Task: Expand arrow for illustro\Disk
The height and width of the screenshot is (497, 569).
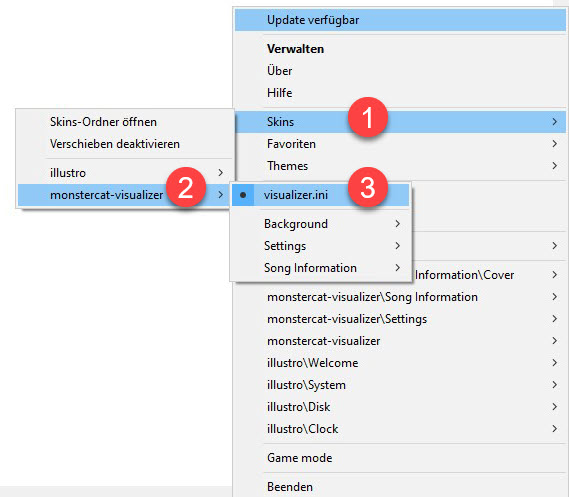Action: [554, 407]
